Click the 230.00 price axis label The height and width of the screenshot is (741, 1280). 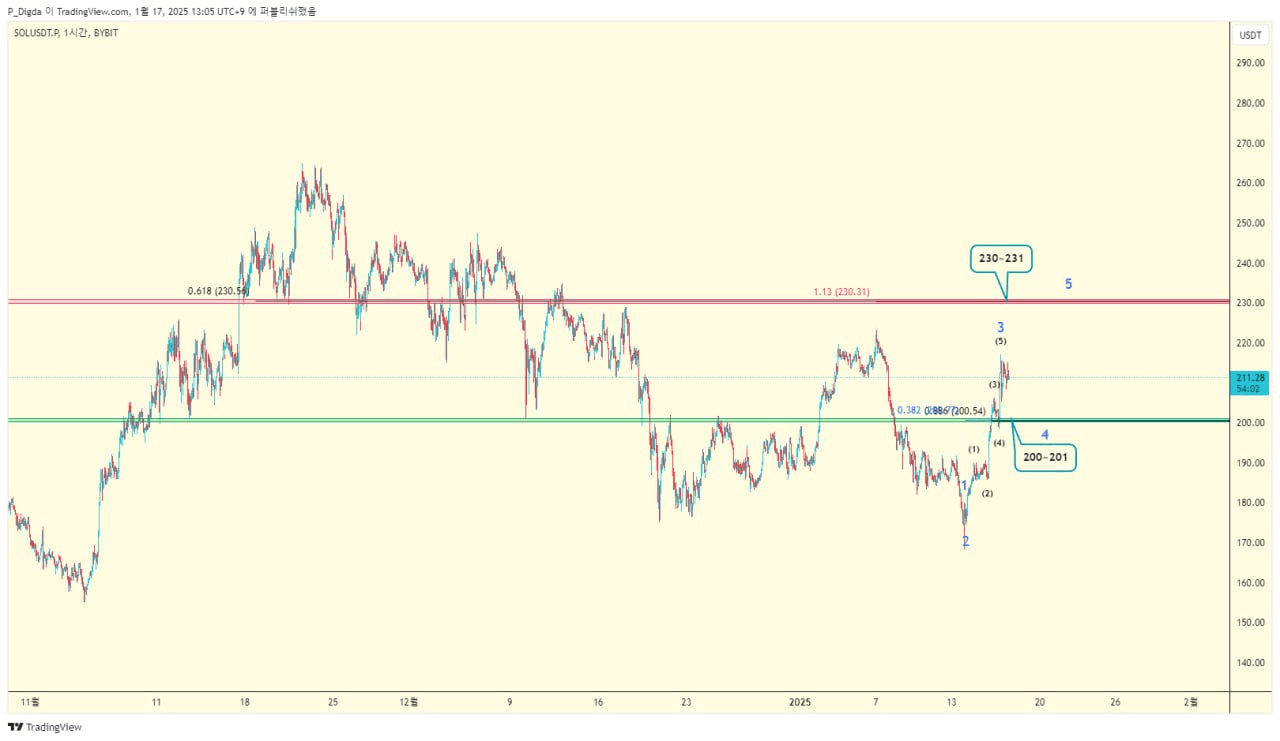(x=1251, y=303)
